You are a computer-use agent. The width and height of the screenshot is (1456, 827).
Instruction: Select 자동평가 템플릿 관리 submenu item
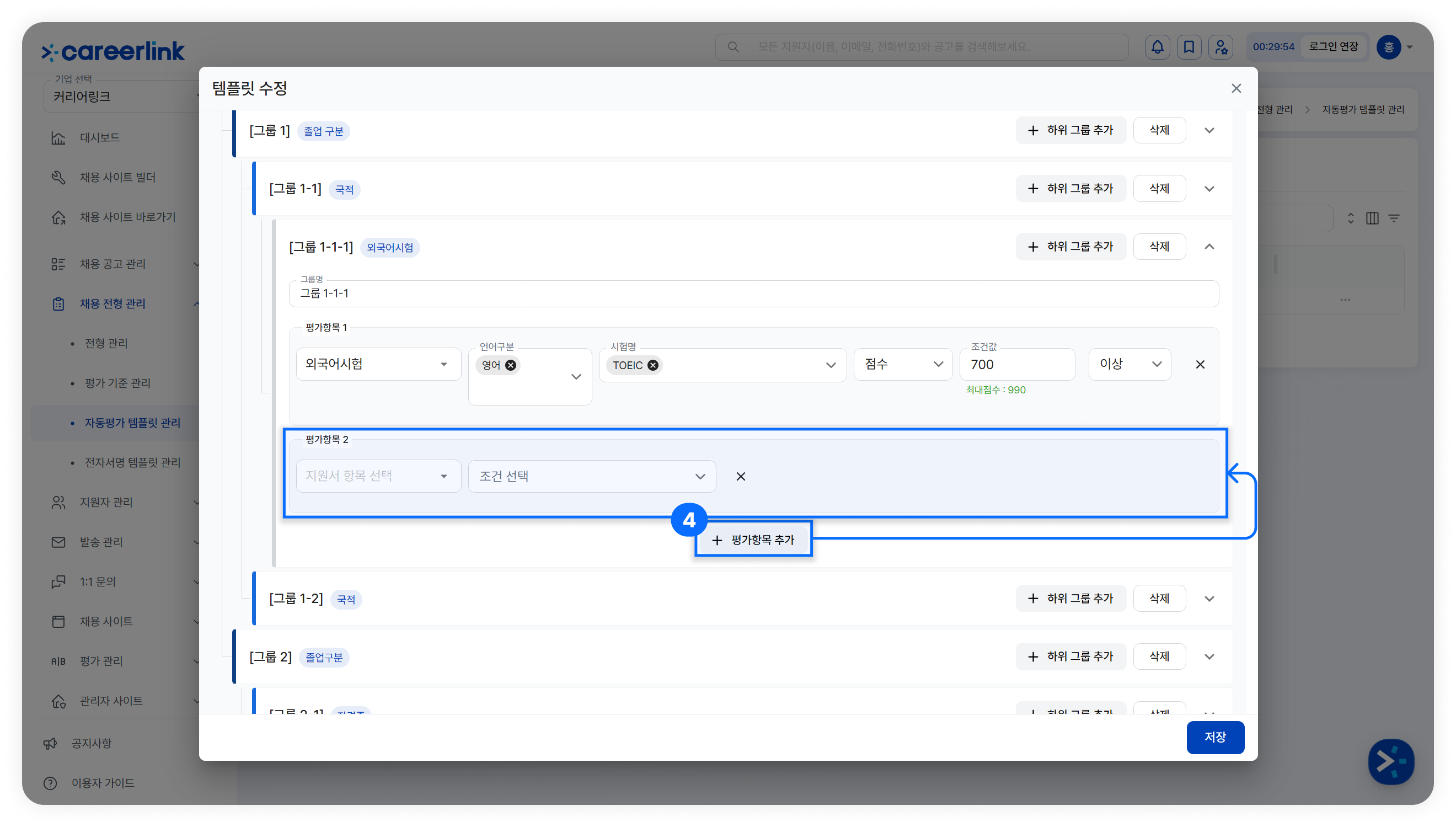[132, 423]
